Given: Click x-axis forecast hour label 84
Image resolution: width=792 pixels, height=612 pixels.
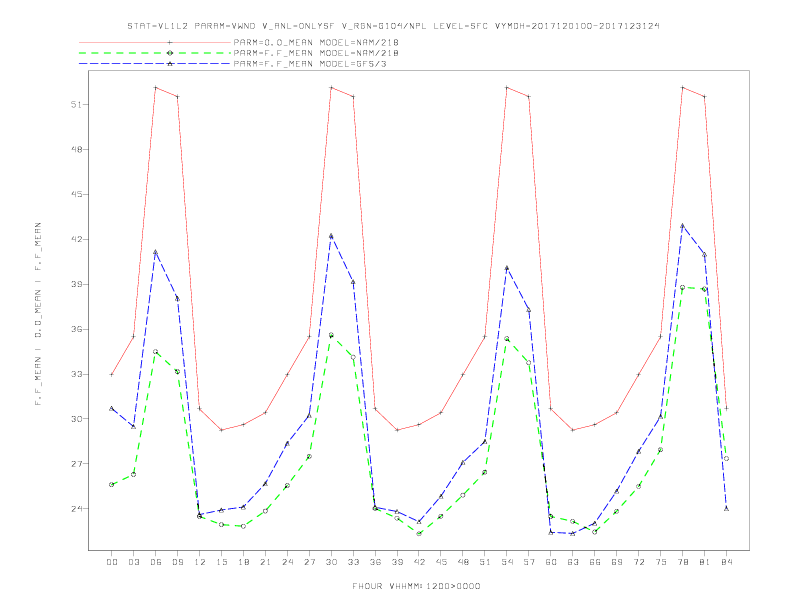Looking at the screenshot, I should point(726,562).
